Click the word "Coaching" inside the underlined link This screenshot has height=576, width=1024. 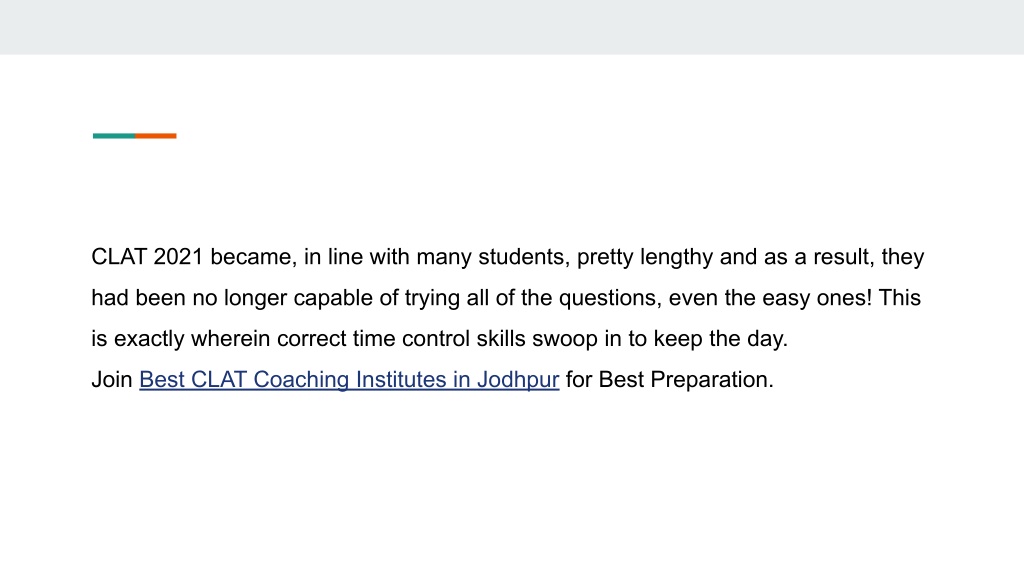click(x=301, y=379)
